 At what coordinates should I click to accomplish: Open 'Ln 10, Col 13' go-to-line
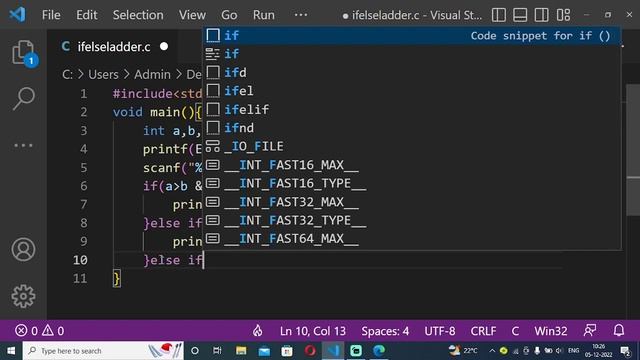pyautogui.click(x=313, y=331)
